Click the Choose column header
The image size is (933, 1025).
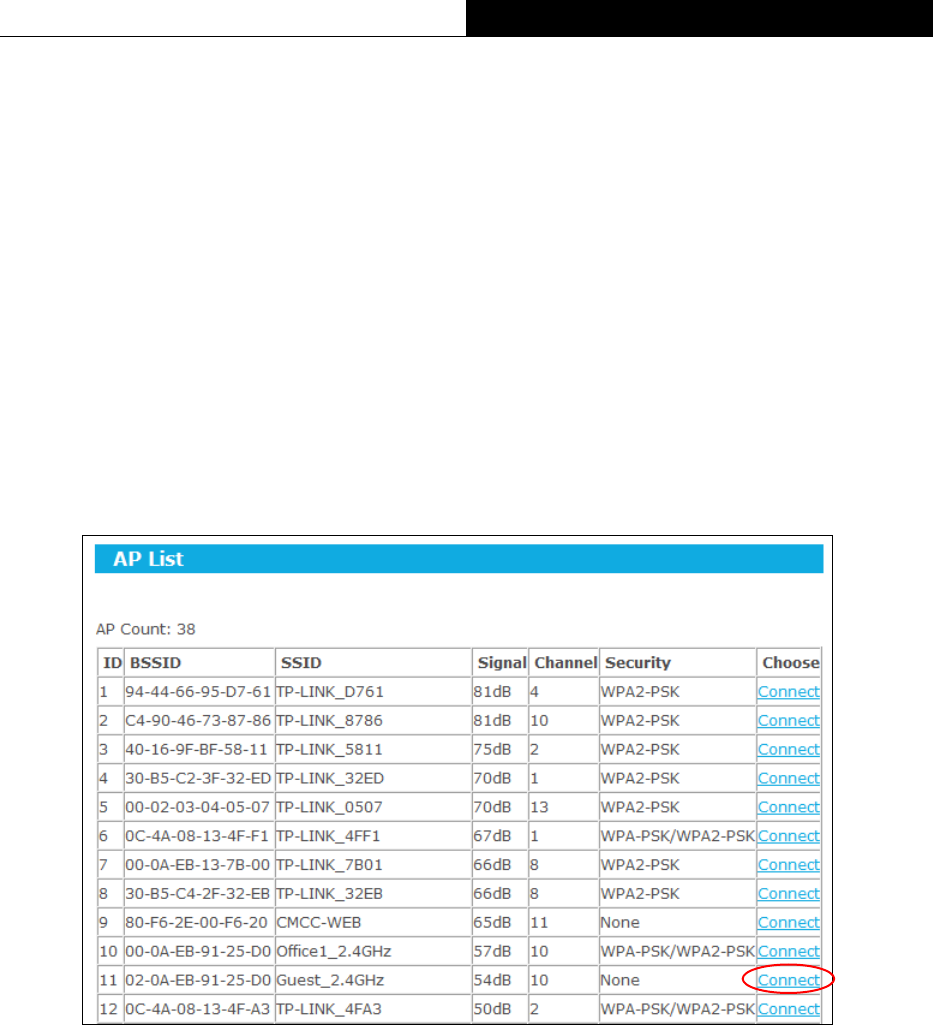pyautogui.click(x=790, y=663)
